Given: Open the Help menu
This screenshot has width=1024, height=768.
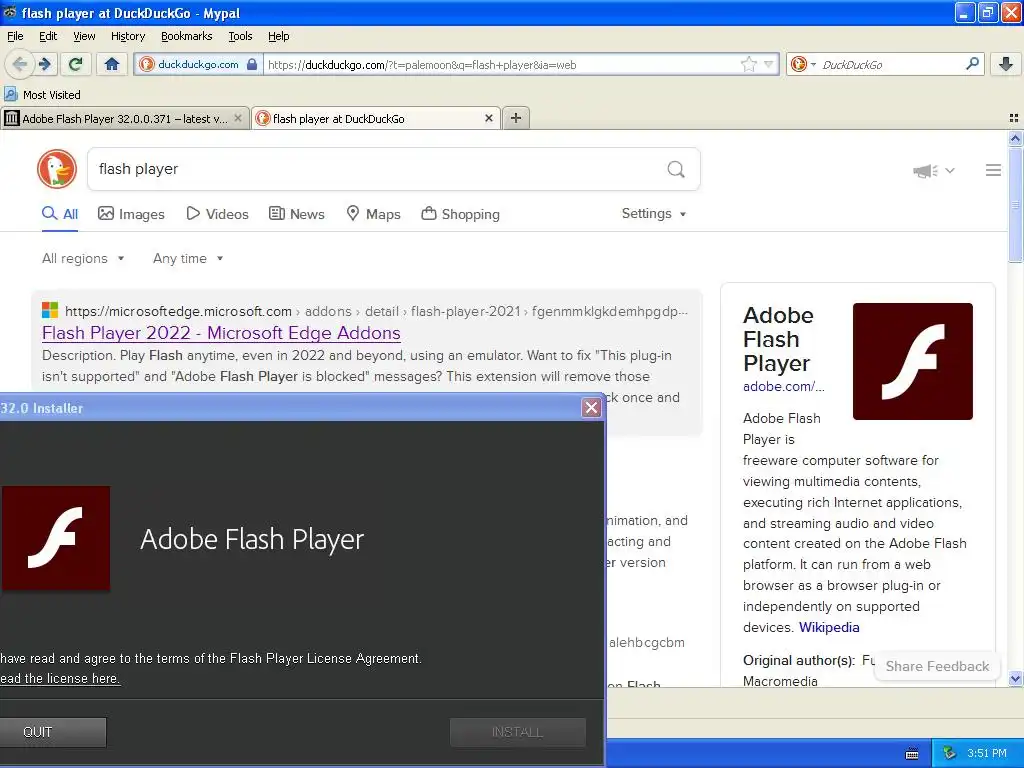Looking at the screenshot, I should click(279, 36).
